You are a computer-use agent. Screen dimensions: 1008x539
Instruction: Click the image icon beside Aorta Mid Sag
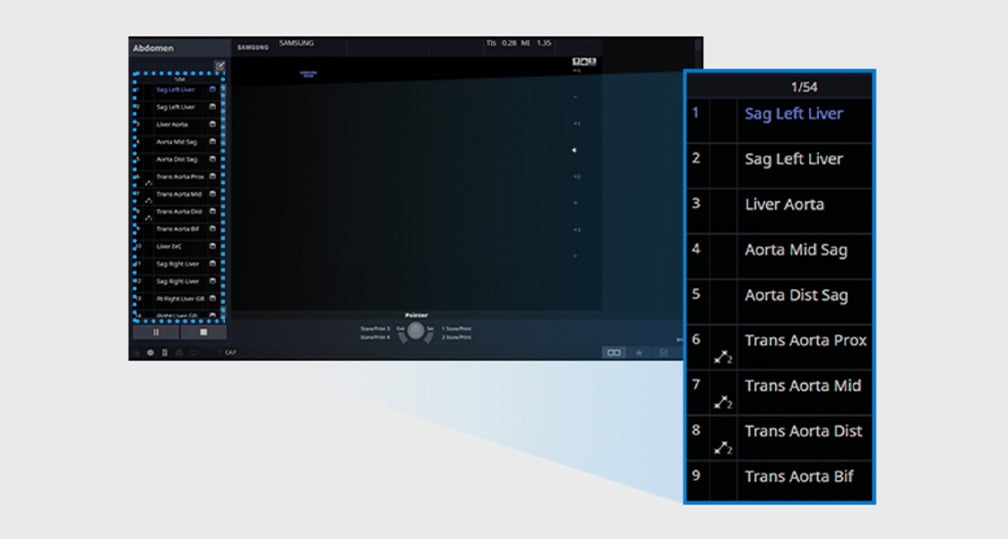click(213, 142)
